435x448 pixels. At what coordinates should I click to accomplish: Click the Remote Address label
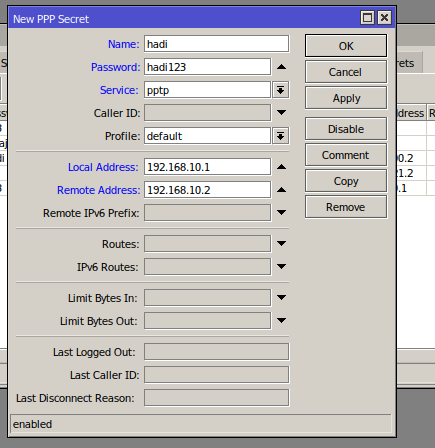coord(99,190)
